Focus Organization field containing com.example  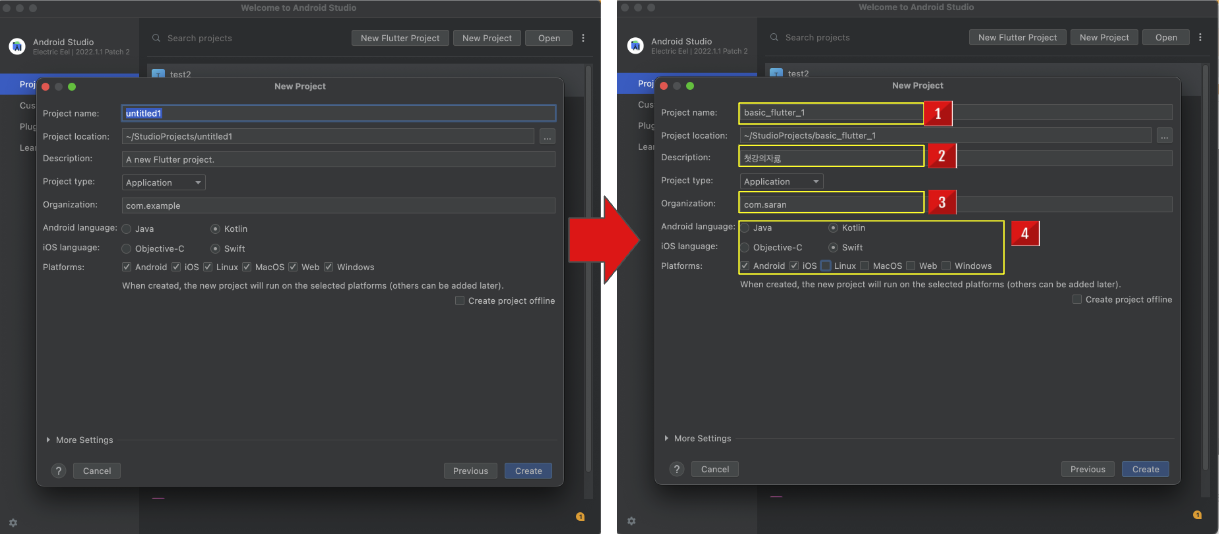click(339, 206)
